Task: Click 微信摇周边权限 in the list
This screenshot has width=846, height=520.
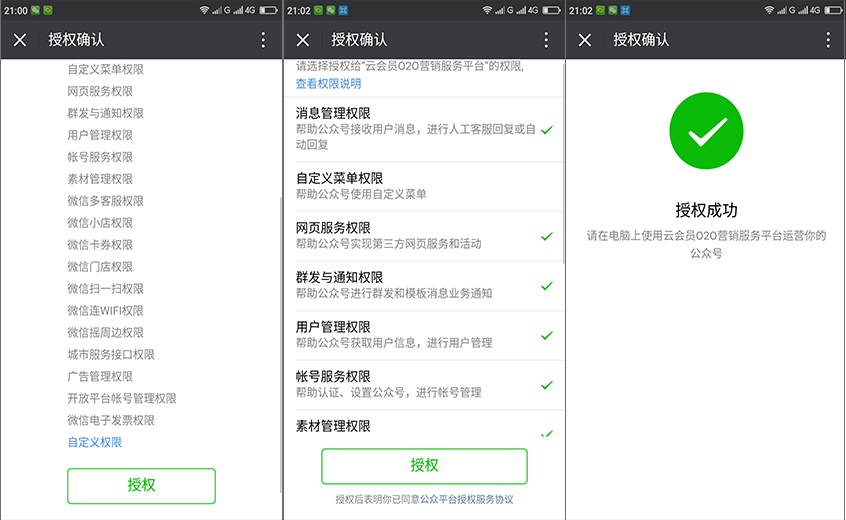Action: (106, 333)
